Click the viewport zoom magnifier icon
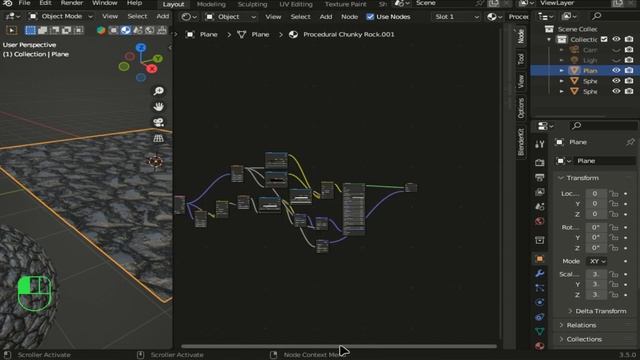640x360 pixels. tap(158, 91)
